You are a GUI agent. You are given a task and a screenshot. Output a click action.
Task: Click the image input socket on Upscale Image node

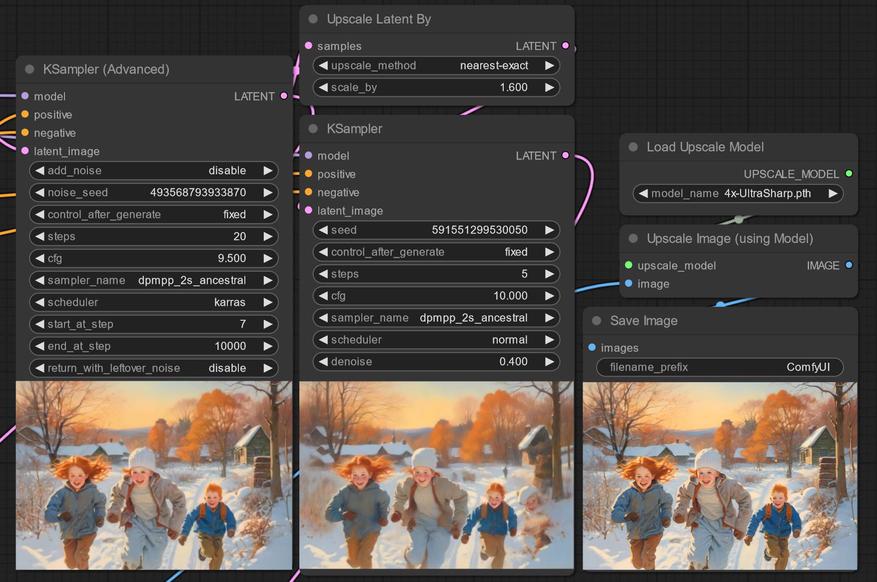(x=629, y=283)
